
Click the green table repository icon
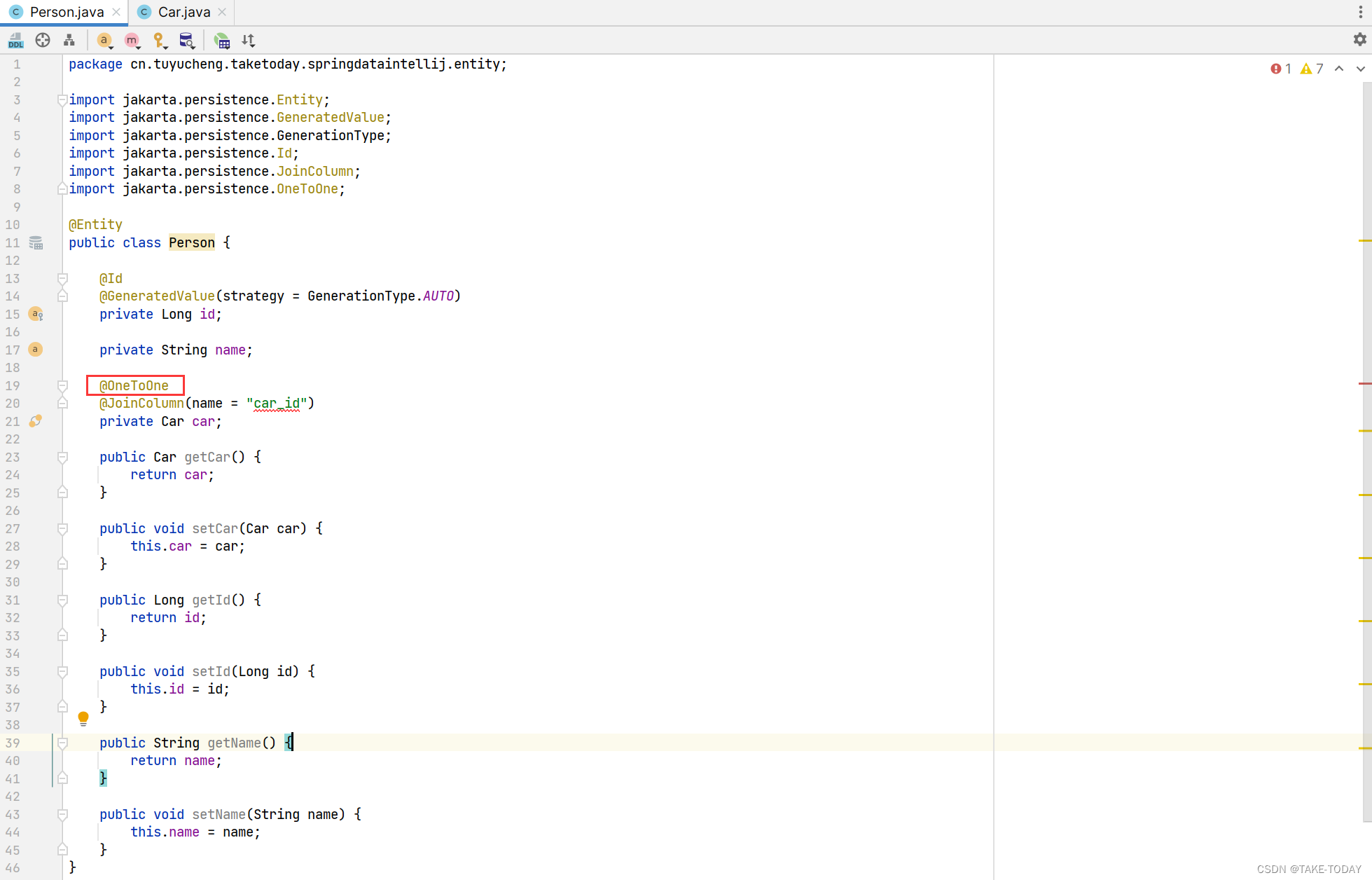pos(222,41)
